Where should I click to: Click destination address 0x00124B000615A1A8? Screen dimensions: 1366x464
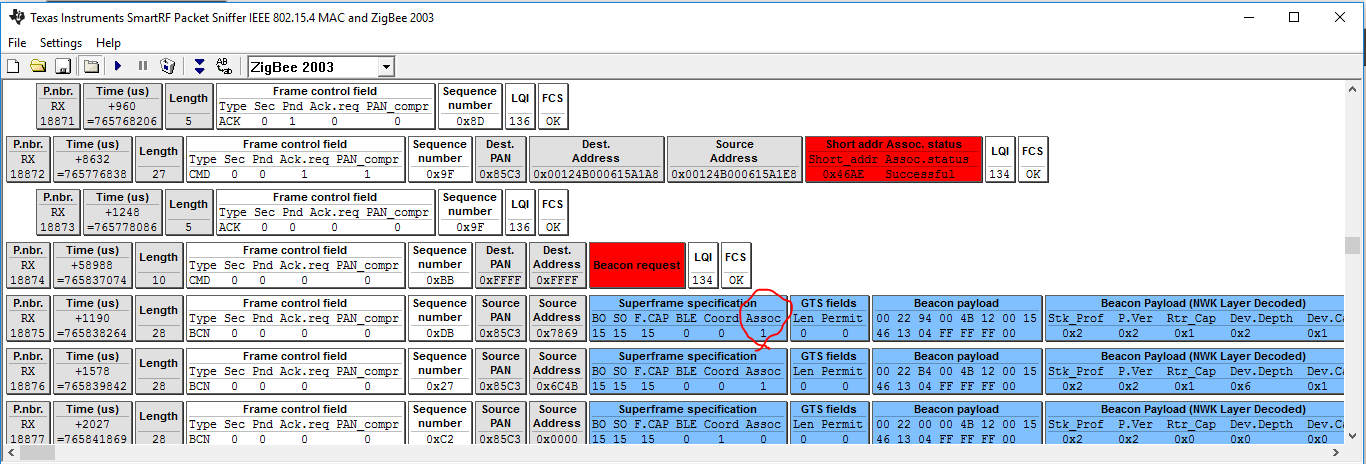596,174
